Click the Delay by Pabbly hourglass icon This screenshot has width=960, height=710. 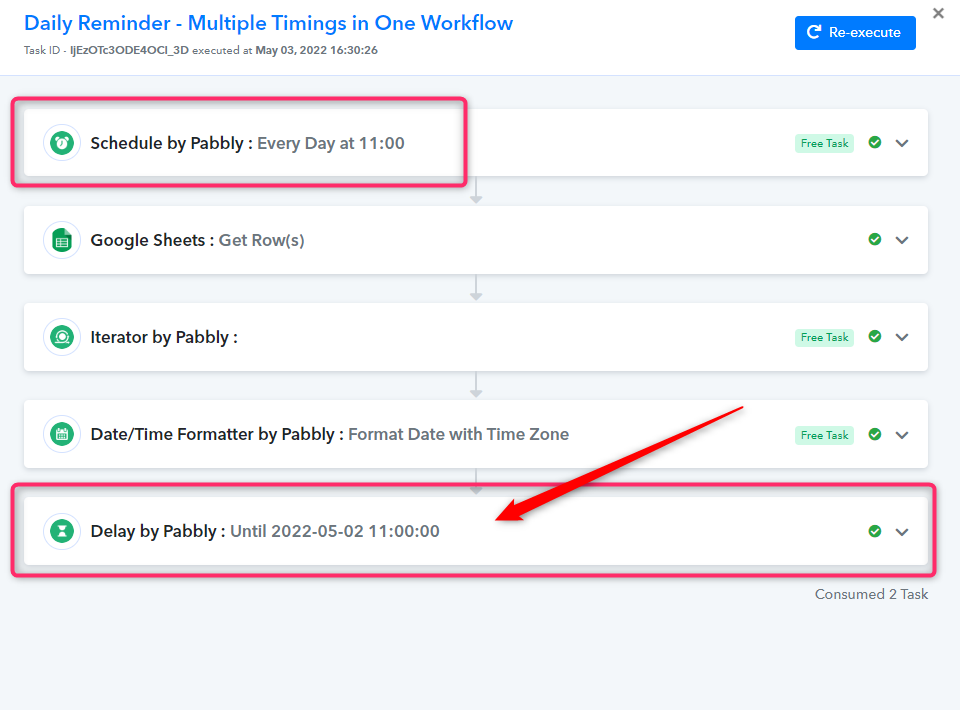[x=62, y=531]
